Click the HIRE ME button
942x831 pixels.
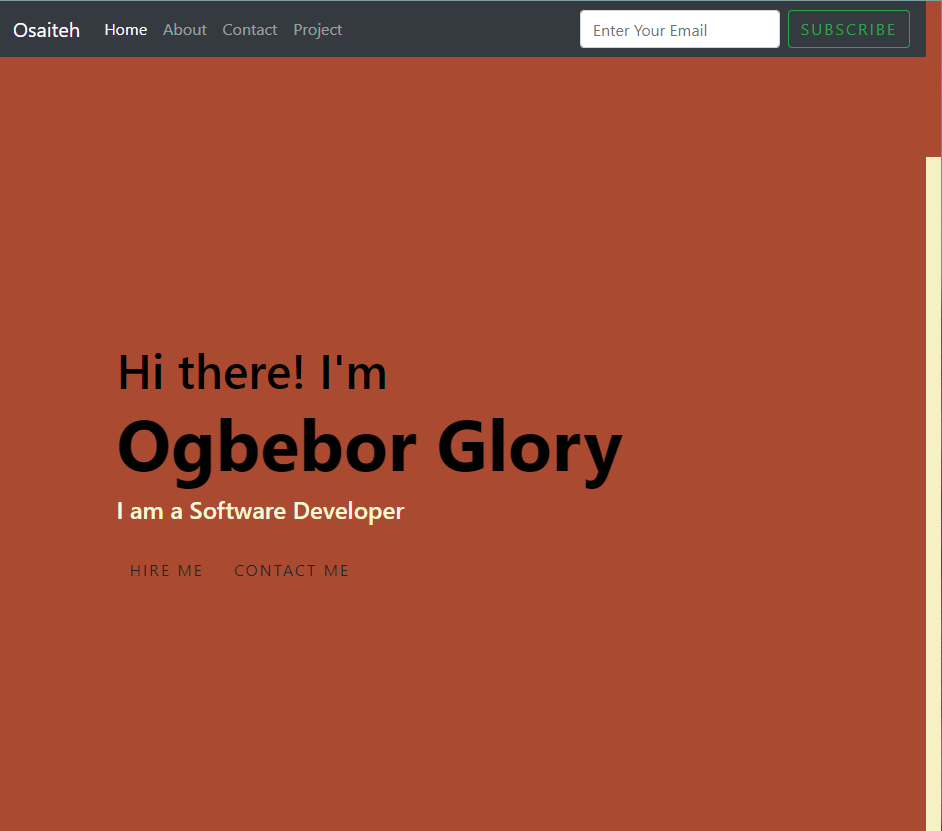click(166, 571)
